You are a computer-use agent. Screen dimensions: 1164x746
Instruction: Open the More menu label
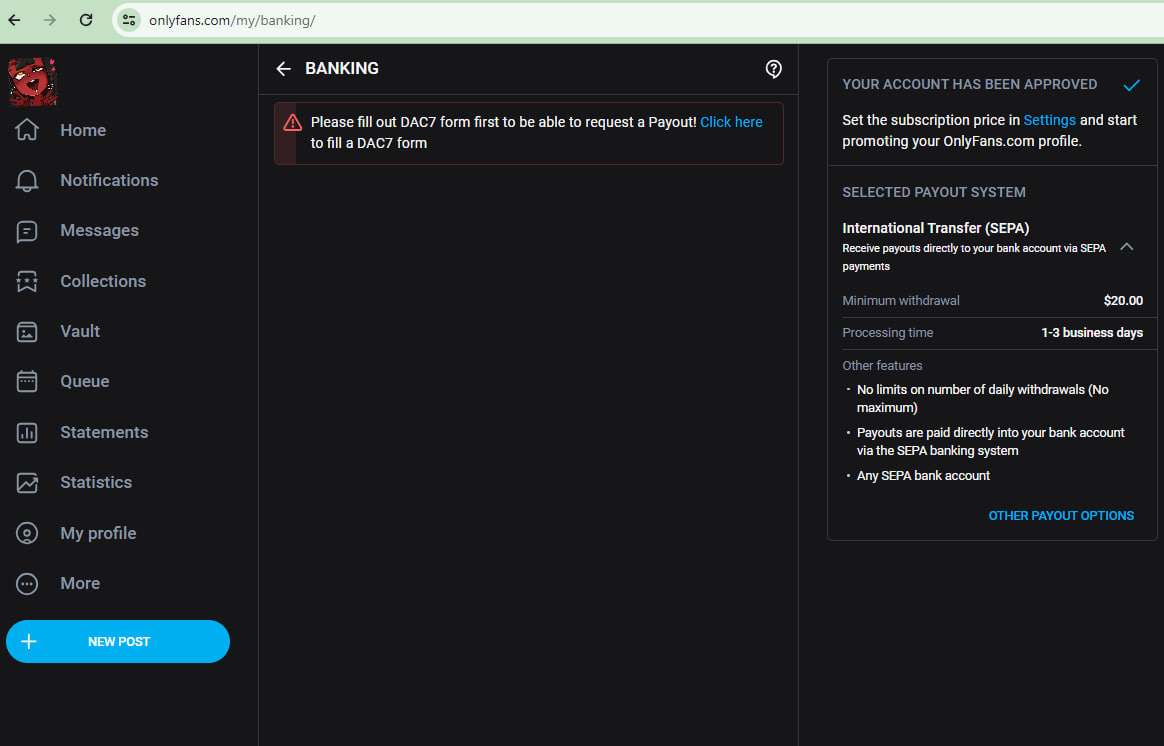80,583
